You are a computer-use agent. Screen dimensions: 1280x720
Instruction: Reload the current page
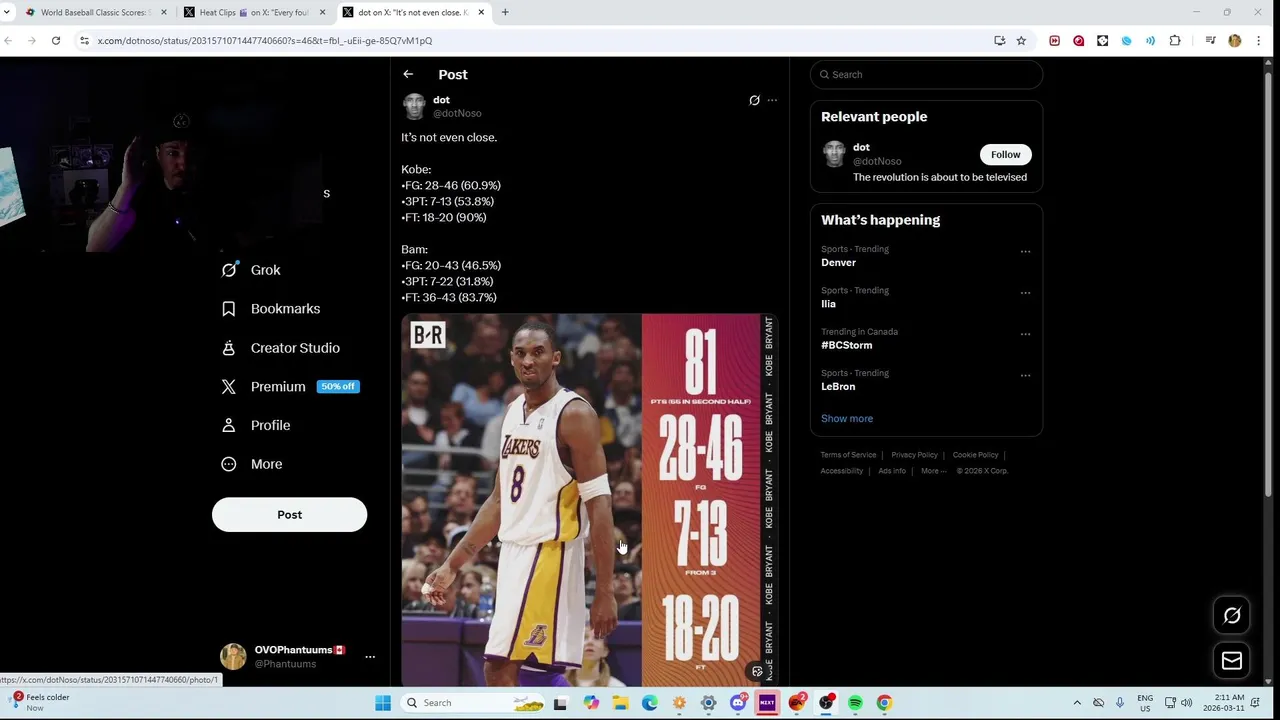click(x=56, y=41)
